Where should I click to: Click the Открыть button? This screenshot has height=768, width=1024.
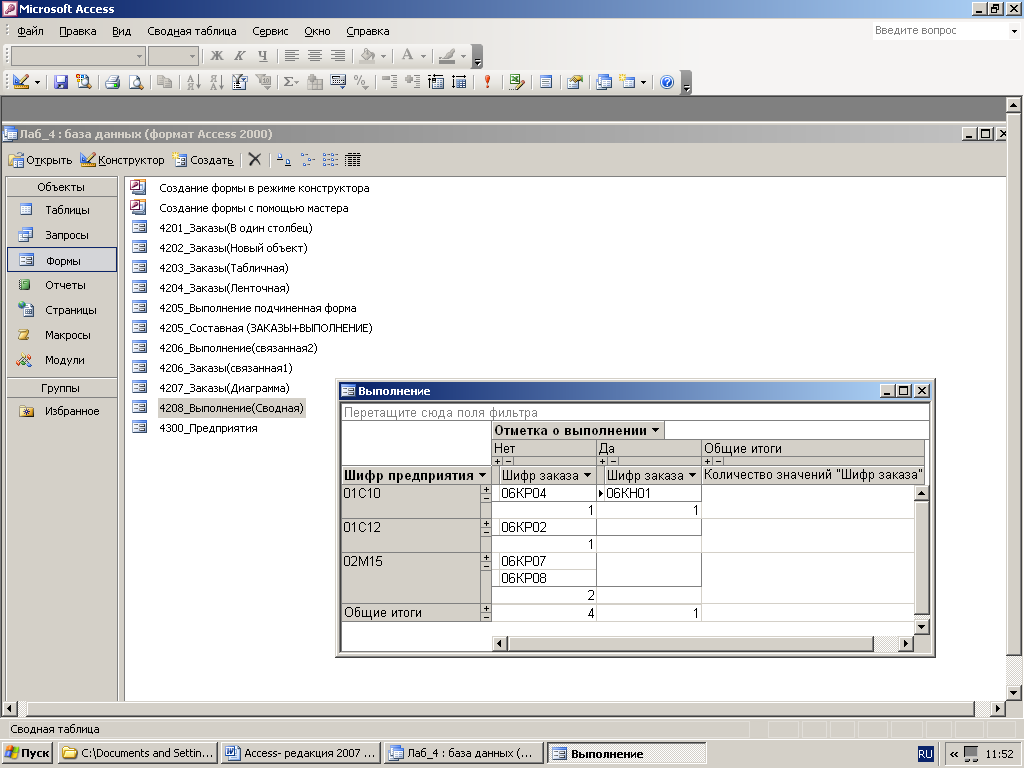coord(40,160)
